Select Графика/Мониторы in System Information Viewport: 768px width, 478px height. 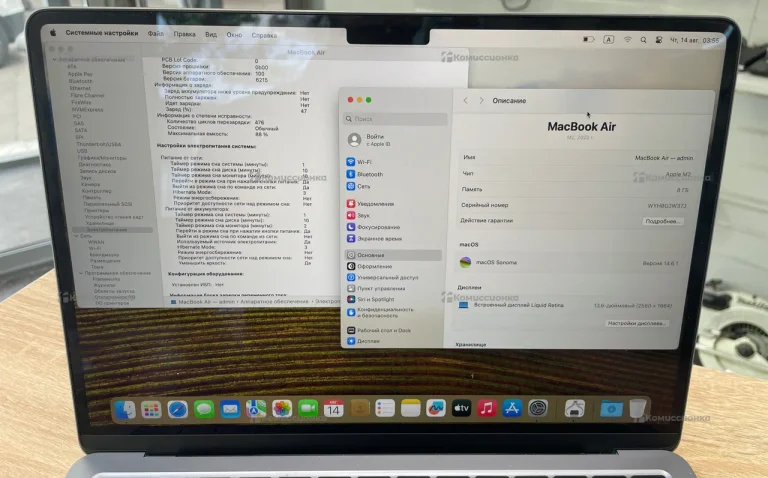[x=102, y=158]
